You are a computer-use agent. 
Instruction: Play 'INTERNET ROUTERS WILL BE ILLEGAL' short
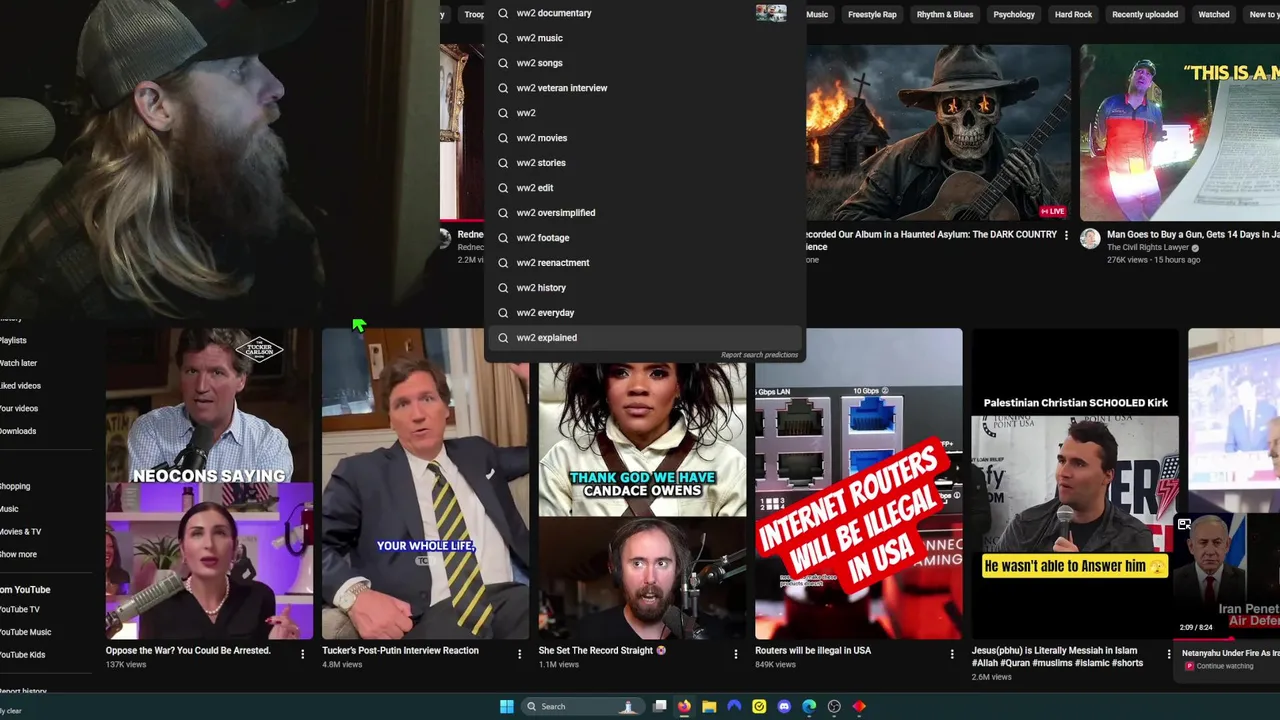point(859,484)
